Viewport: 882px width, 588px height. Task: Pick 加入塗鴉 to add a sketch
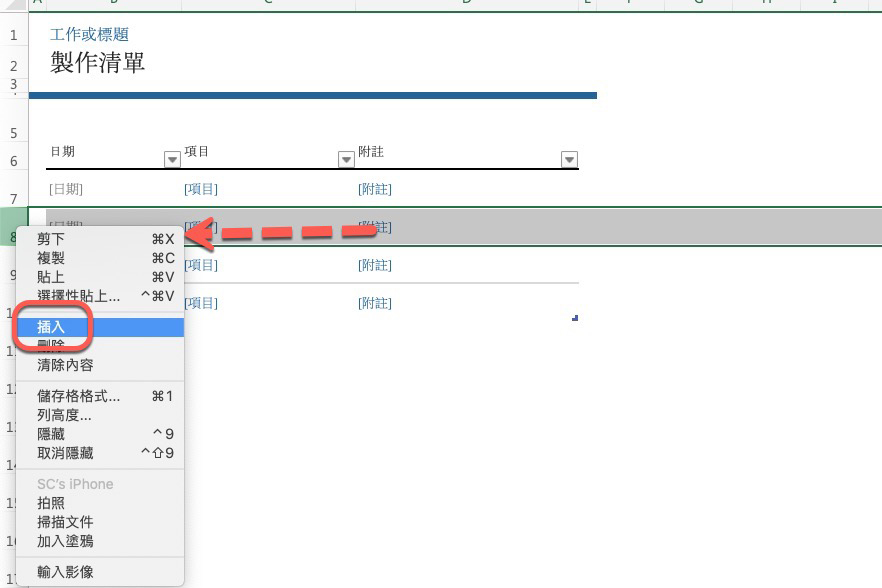click(64, 541)
